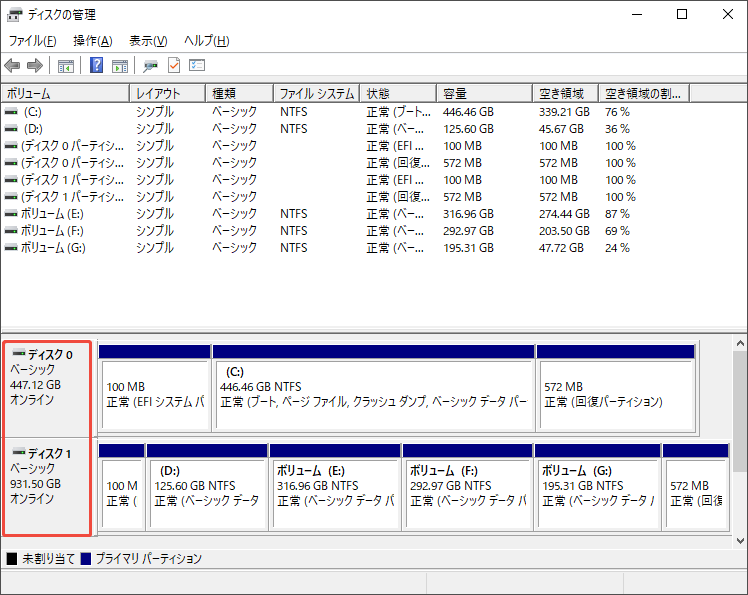Click the scroll up arrow in disk pane
The width and height of the screenshot is (748, 595).
click(x=740, y=343)
